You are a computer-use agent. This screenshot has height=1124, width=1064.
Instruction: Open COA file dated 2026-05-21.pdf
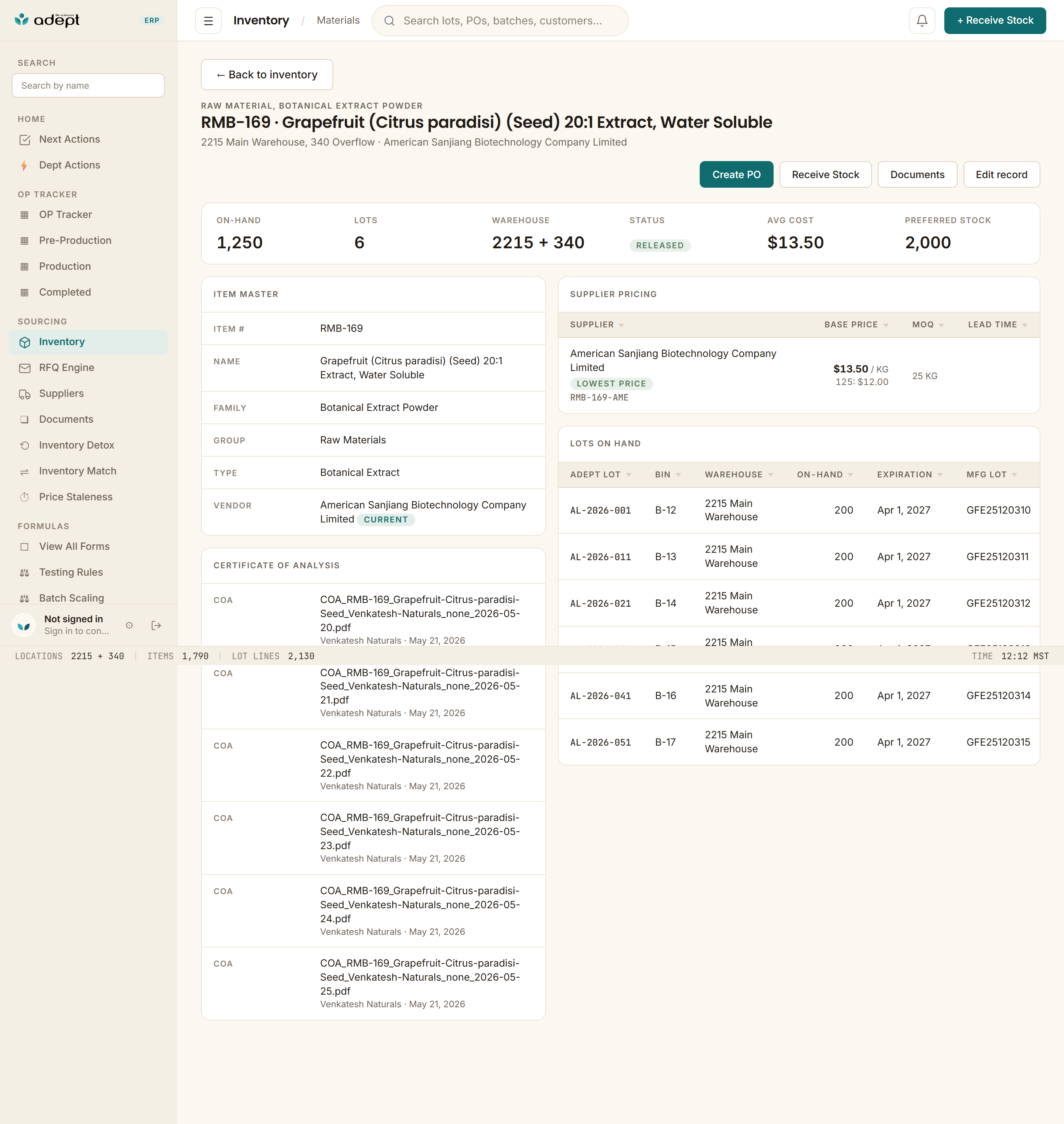point(420,686)
